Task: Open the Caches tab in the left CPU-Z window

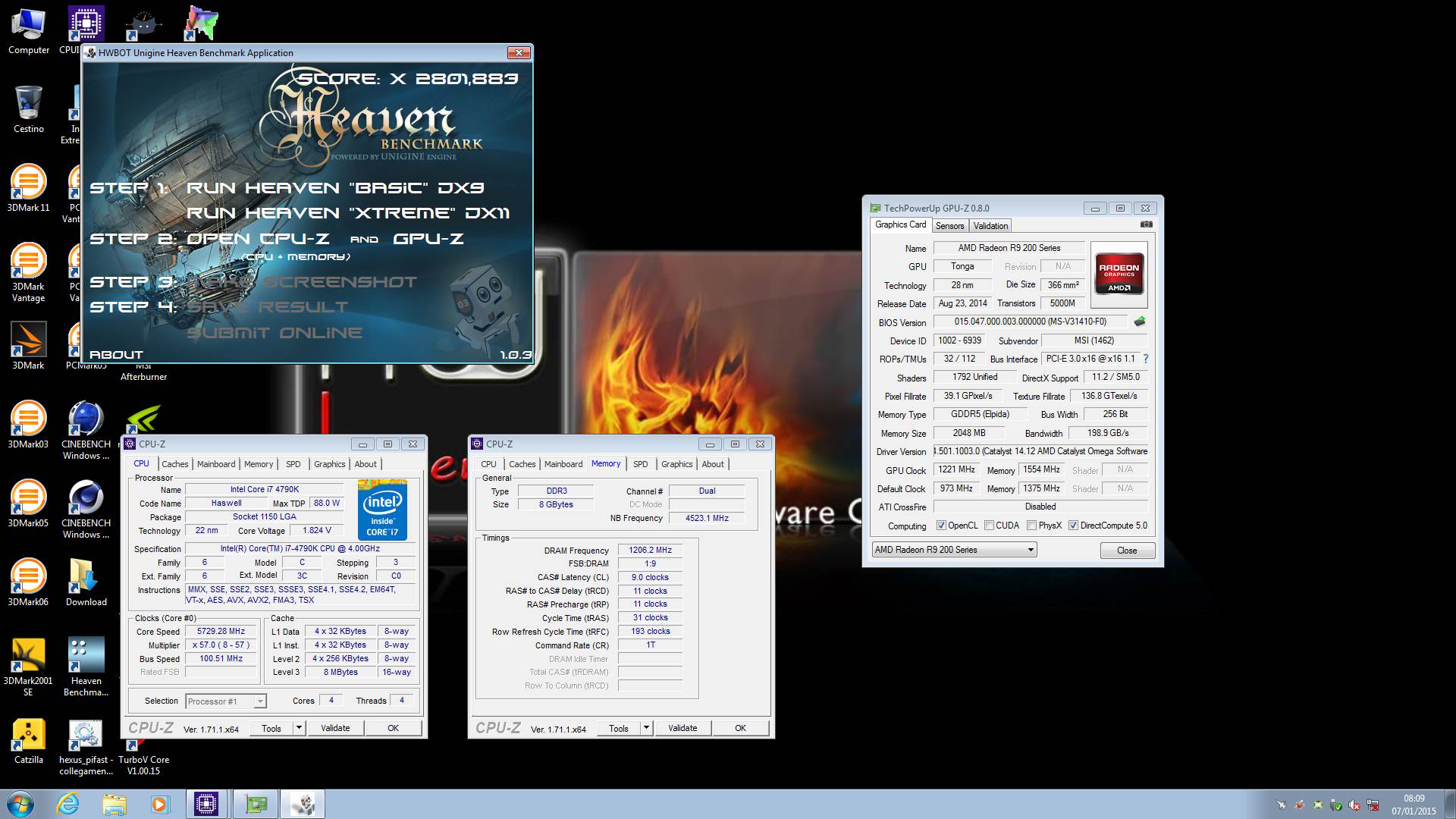Action: tap(175, 464)
